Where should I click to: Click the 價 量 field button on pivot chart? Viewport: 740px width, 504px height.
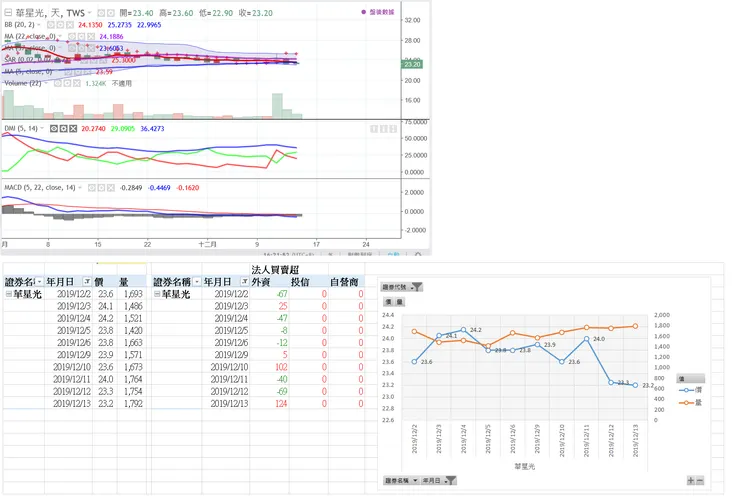[x=395, y=302]
